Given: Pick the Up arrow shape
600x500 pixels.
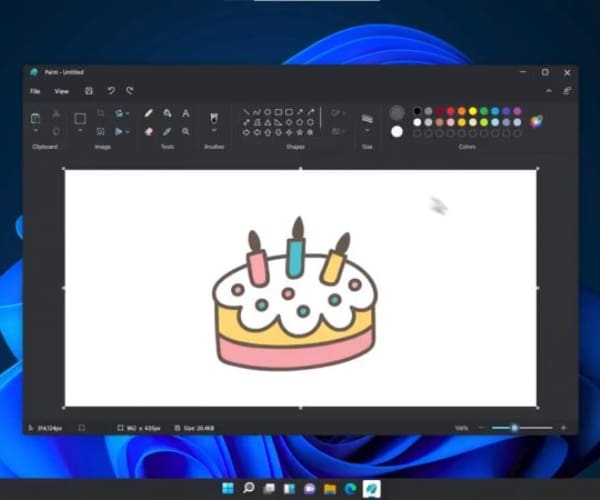Looking at the screenshot, I should [267, 133].
